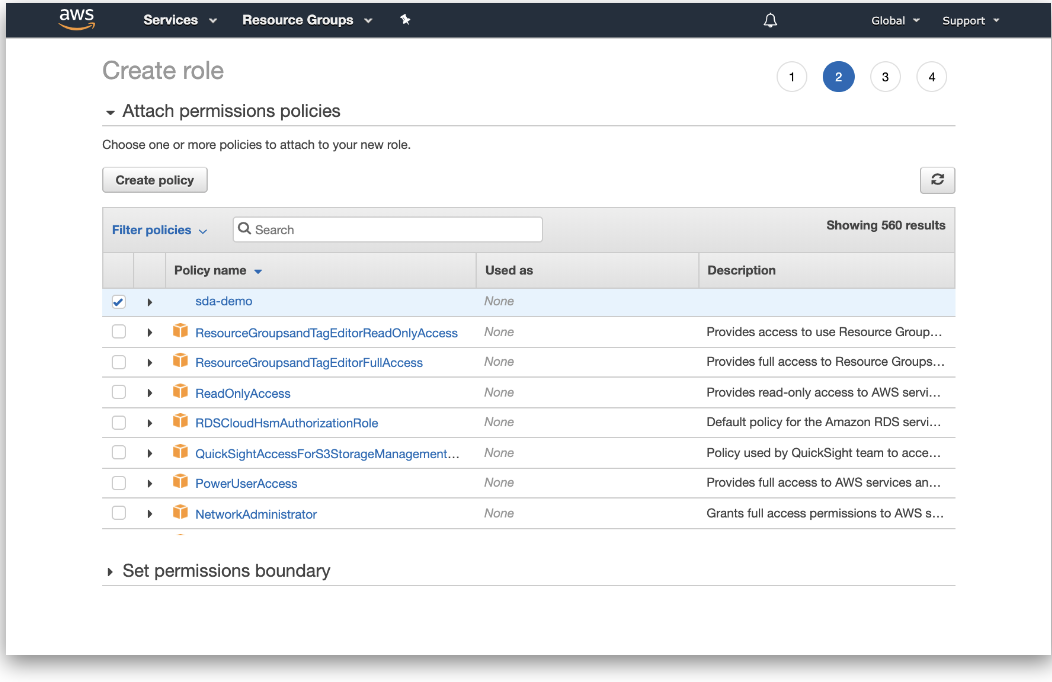This screenshot has width=1052, height=682.
Task: Open QuickSightAccessForS3StorageManagement policy link
Action: (327, 454)
